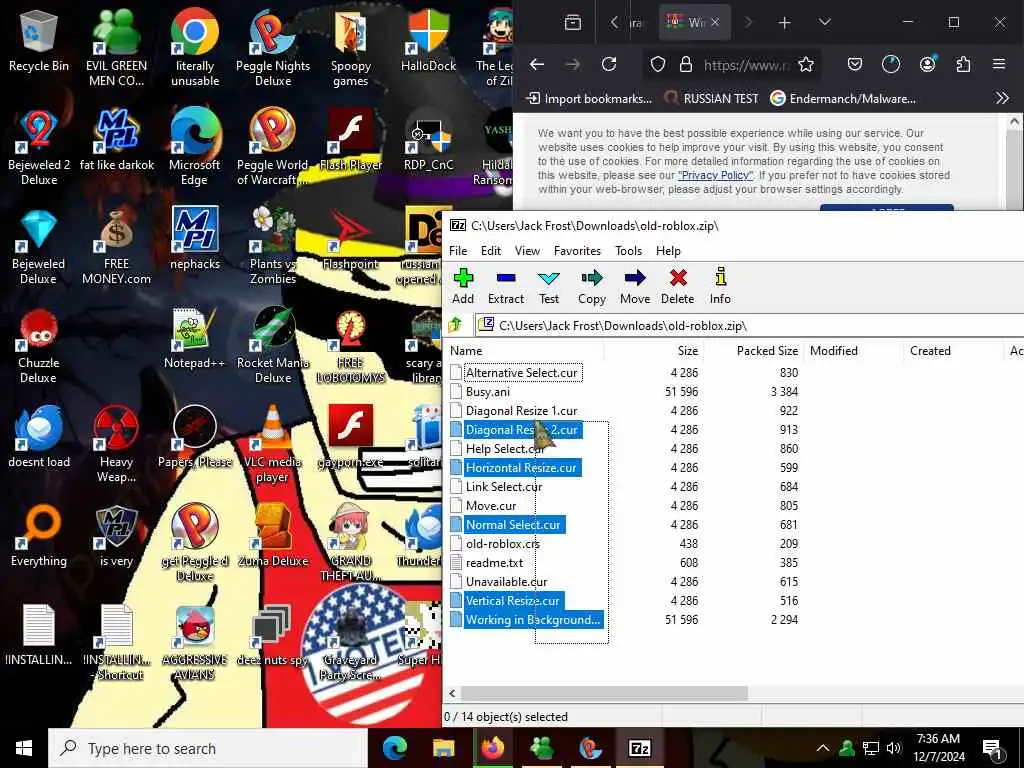The width and height of the screenshot is (1024, 768).
Task: Open the volume control in system tray
Action: pyautogui.click(x=894, y=748)
